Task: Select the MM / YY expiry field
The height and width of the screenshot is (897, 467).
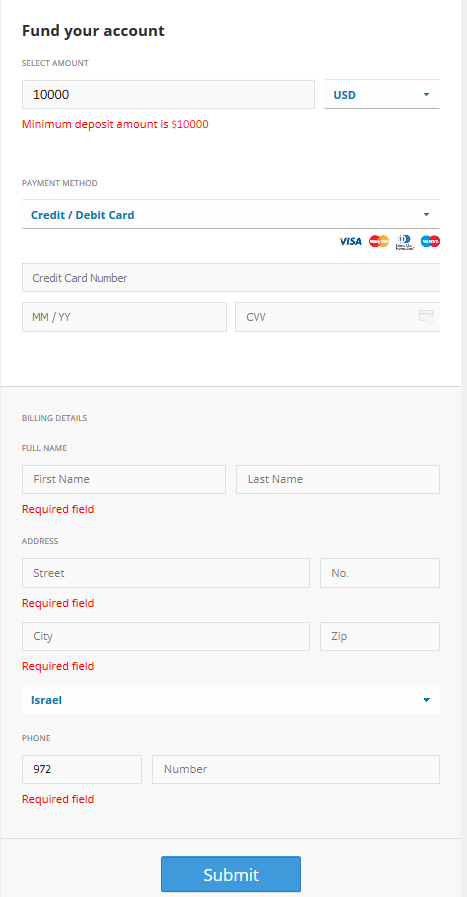Action: tap(124, 317)
